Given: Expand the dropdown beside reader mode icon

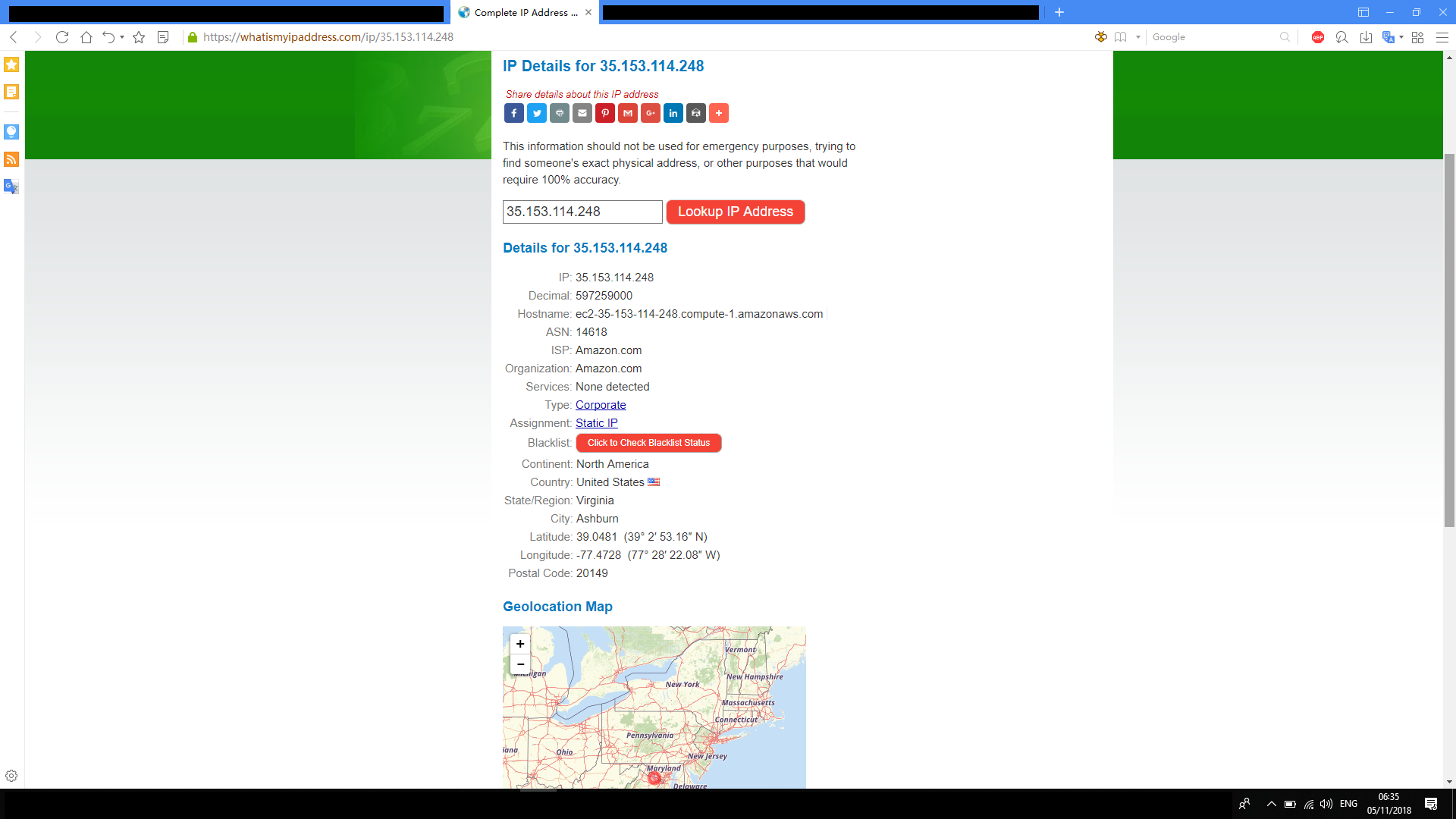Looking at the screenshot, I should pyautogui.click(x=1138, y=37).
